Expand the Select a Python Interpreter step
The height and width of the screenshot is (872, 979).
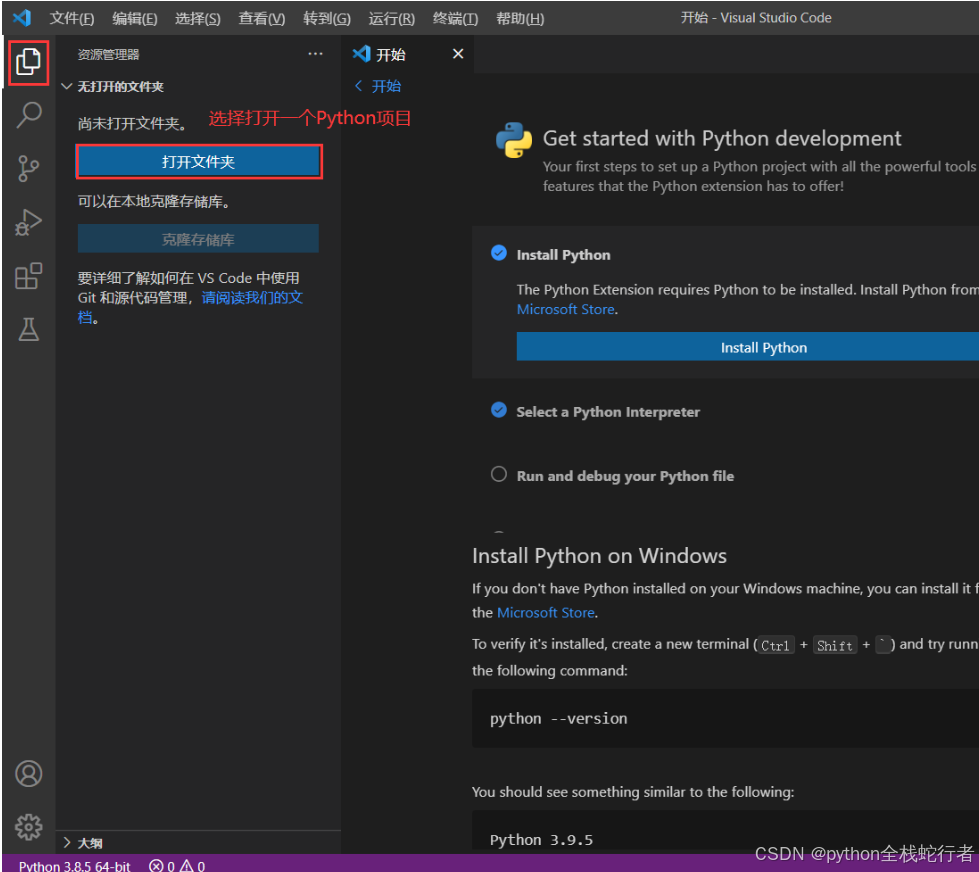tap(608, 412)
